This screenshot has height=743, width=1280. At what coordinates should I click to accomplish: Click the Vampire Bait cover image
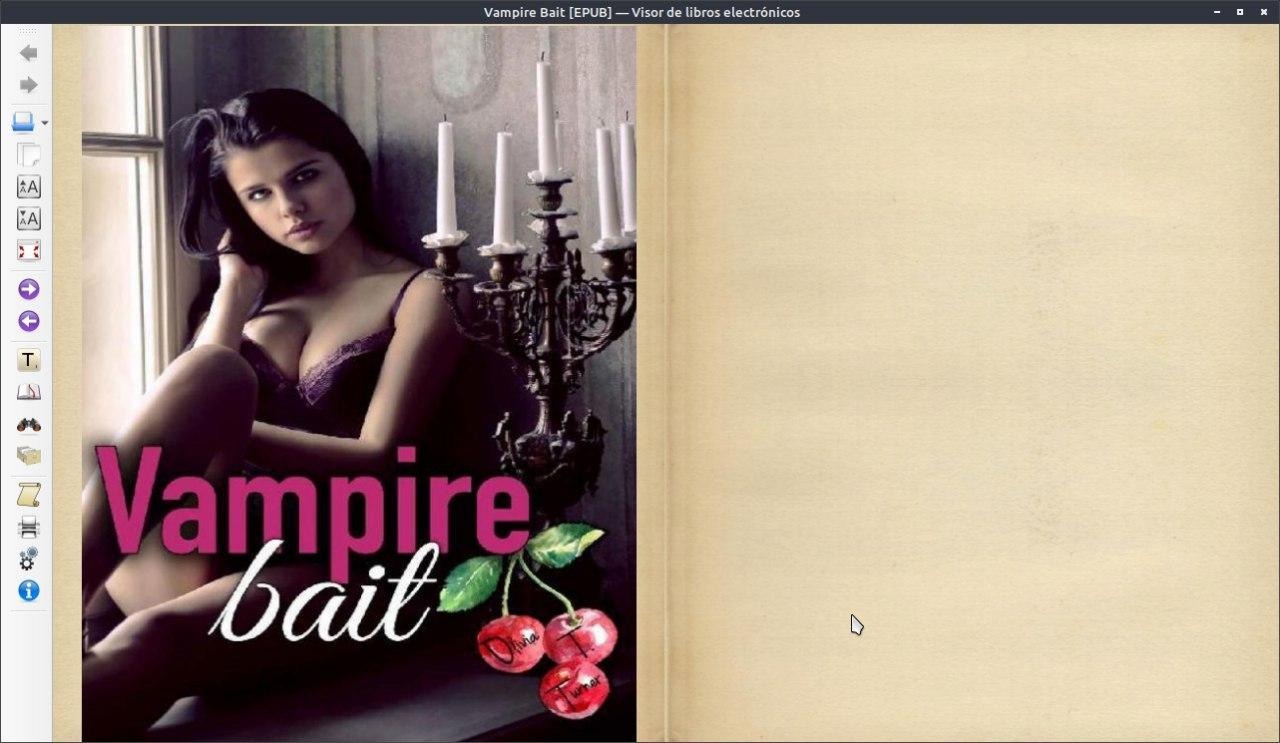(359, 384)
